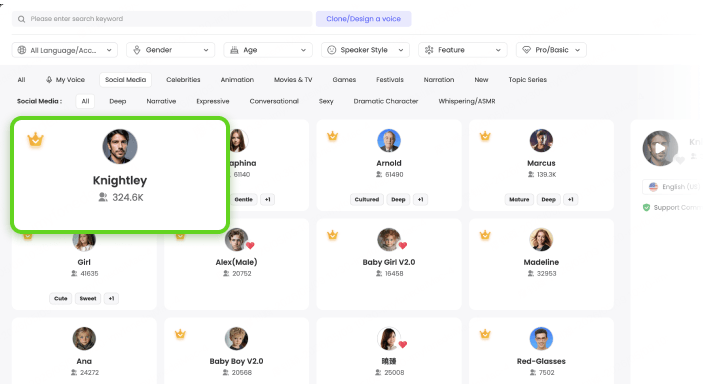The image size is (704, 384).
Task: Click Knightley's avatar picture
Action: 120,147
